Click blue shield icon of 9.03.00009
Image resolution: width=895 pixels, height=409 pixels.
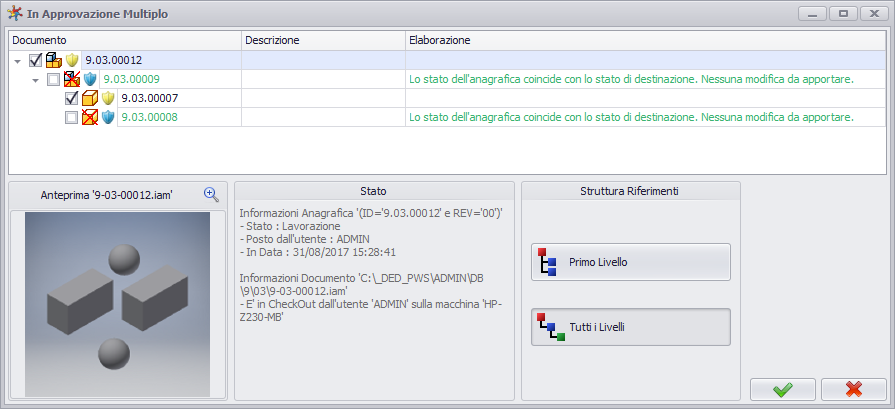pyautogui.click(x=90, y=79)
